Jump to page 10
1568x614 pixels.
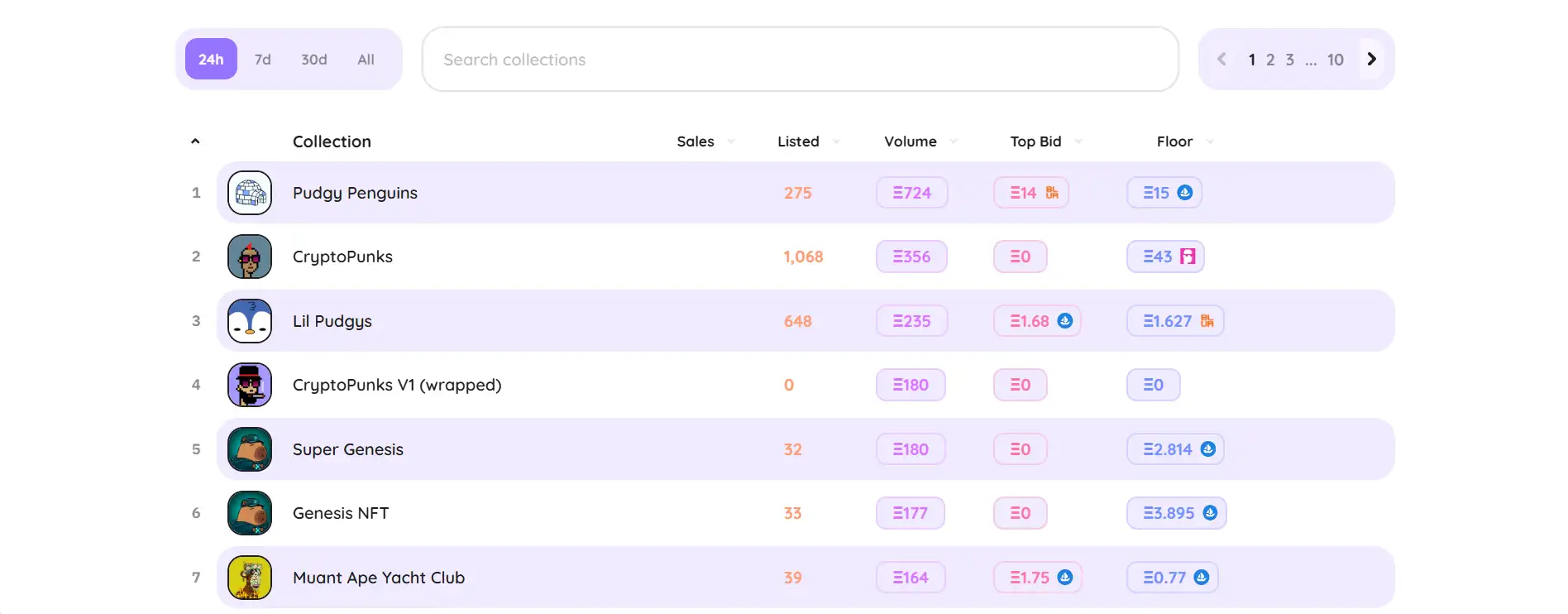point(1335,60)
